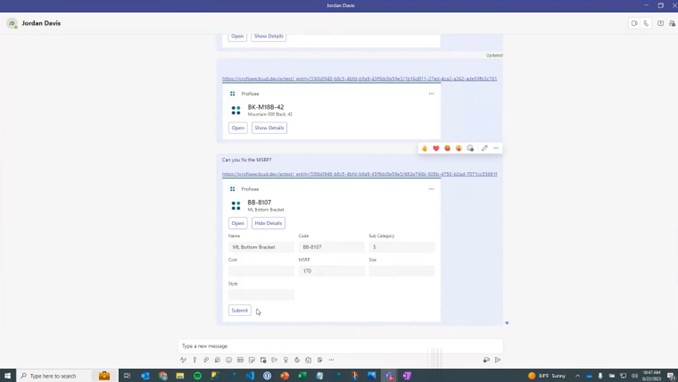This screenshot has height=382, width=678.
Task: Expand BK-M18B-42 card with Show Details
Action: tap(269, 128)
